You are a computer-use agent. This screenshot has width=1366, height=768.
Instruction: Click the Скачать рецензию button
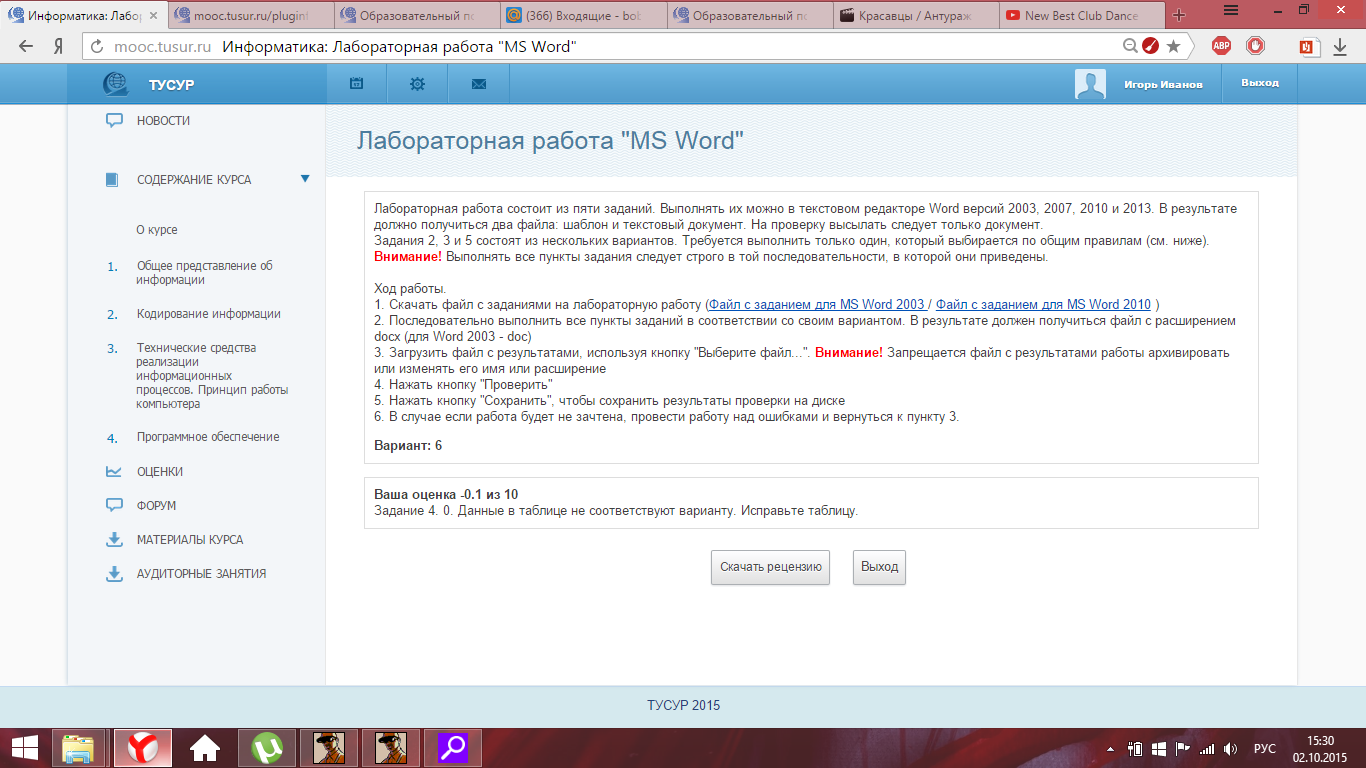coord(771,567)
